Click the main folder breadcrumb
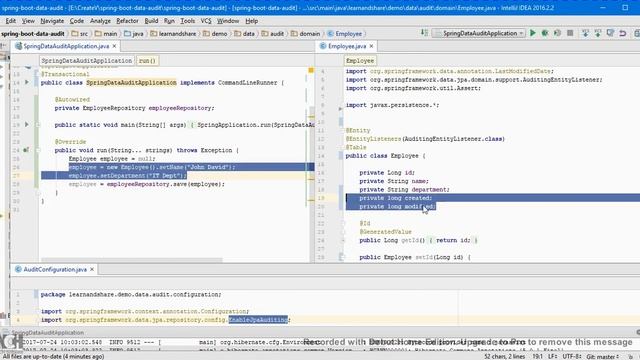The width and height of the screenshot is (640, 360). pos(106,33)
